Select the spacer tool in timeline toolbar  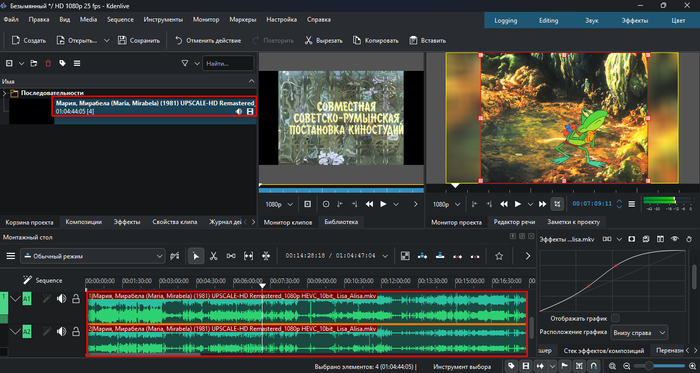(231, 256)
